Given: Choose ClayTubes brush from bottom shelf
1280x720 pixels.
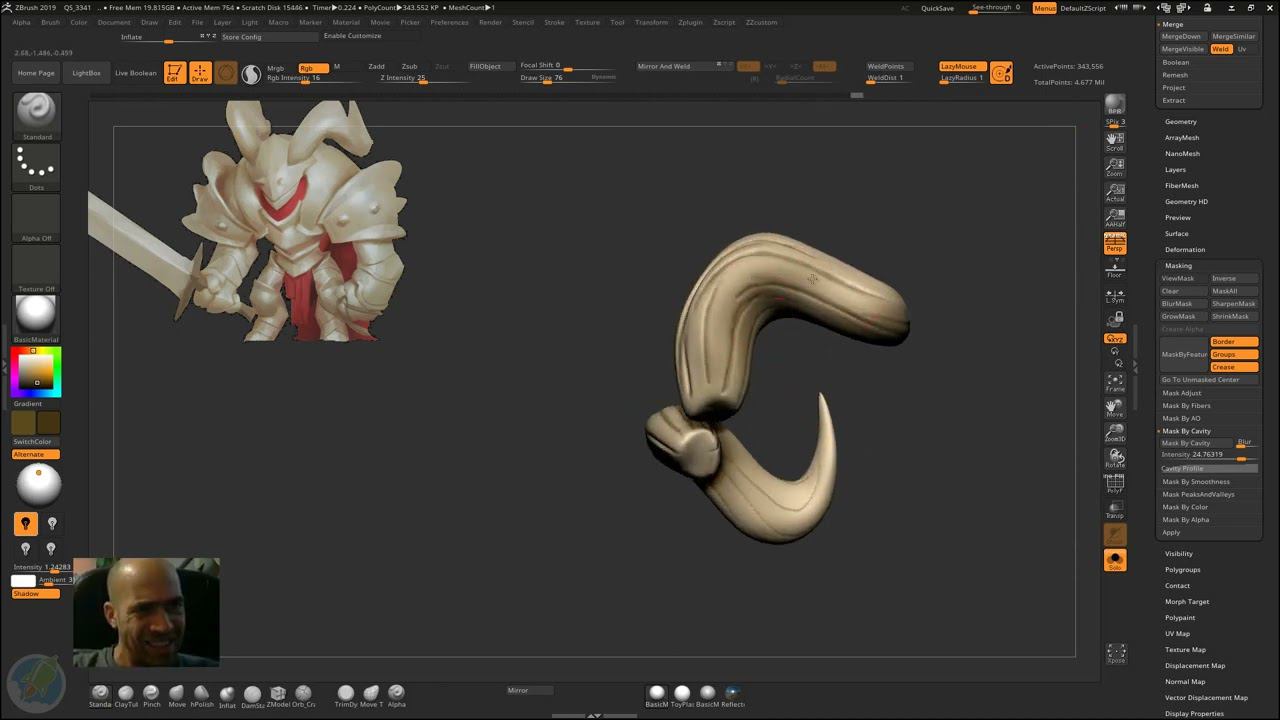Looking at the screenshot, I should [x=126, y=694].
